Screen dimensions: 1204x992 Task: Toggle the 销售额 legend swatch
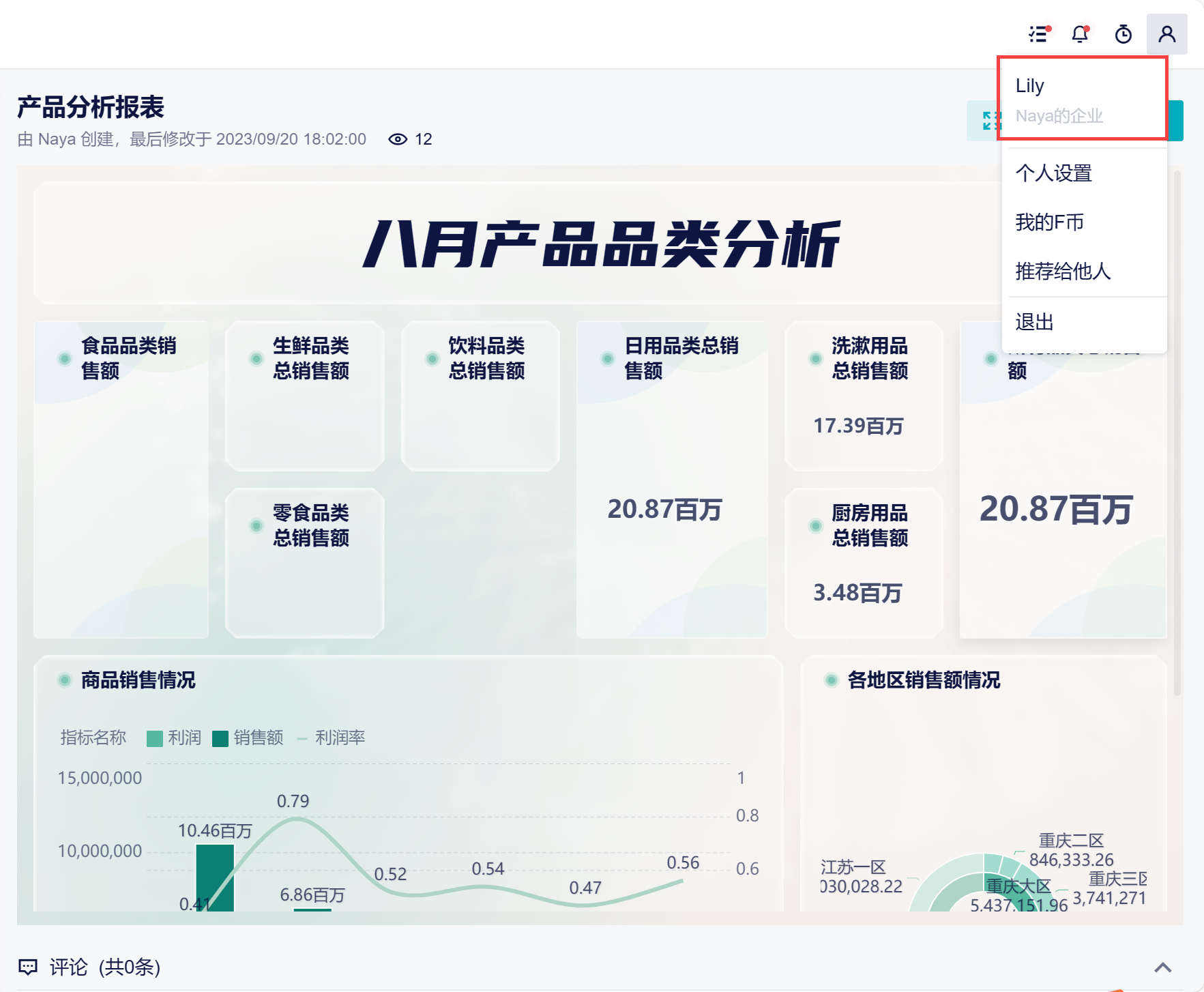pyautogui.click(x=220, y=739)
